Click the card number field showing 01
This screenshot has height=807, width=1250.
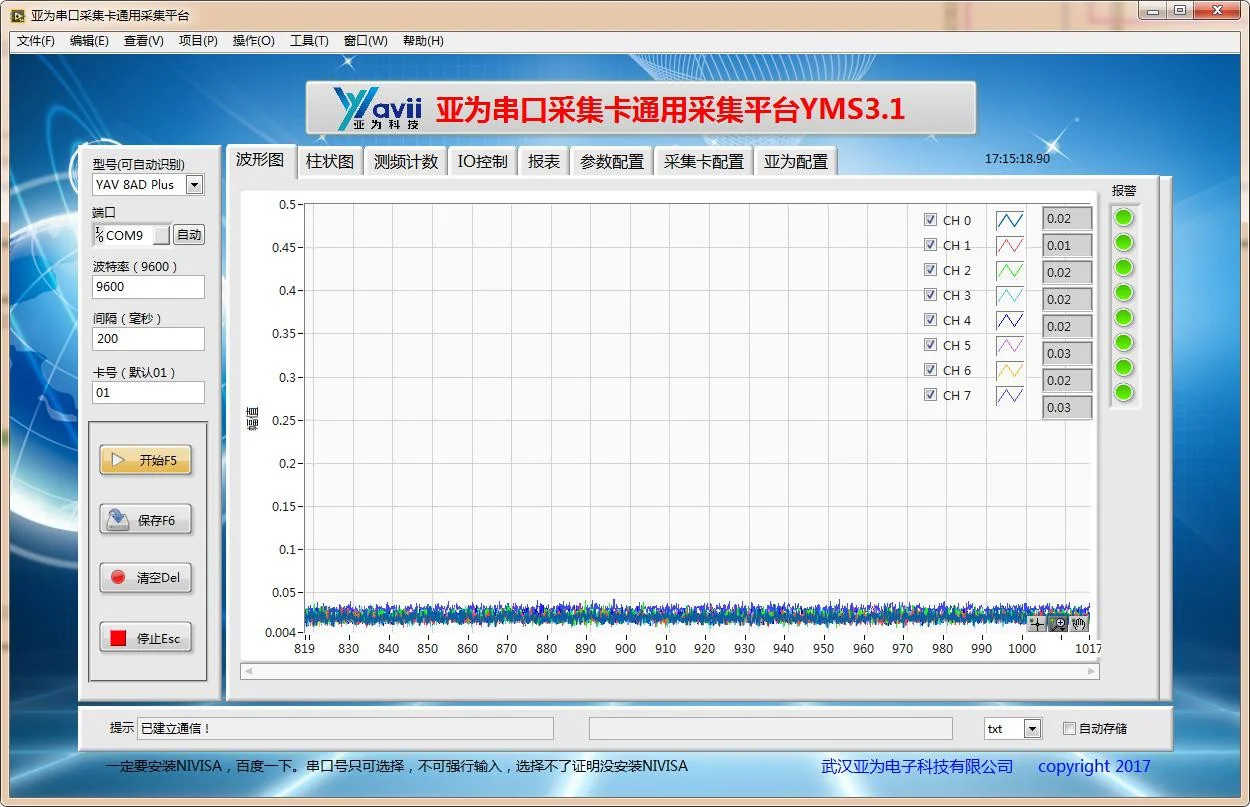point(148,393)
